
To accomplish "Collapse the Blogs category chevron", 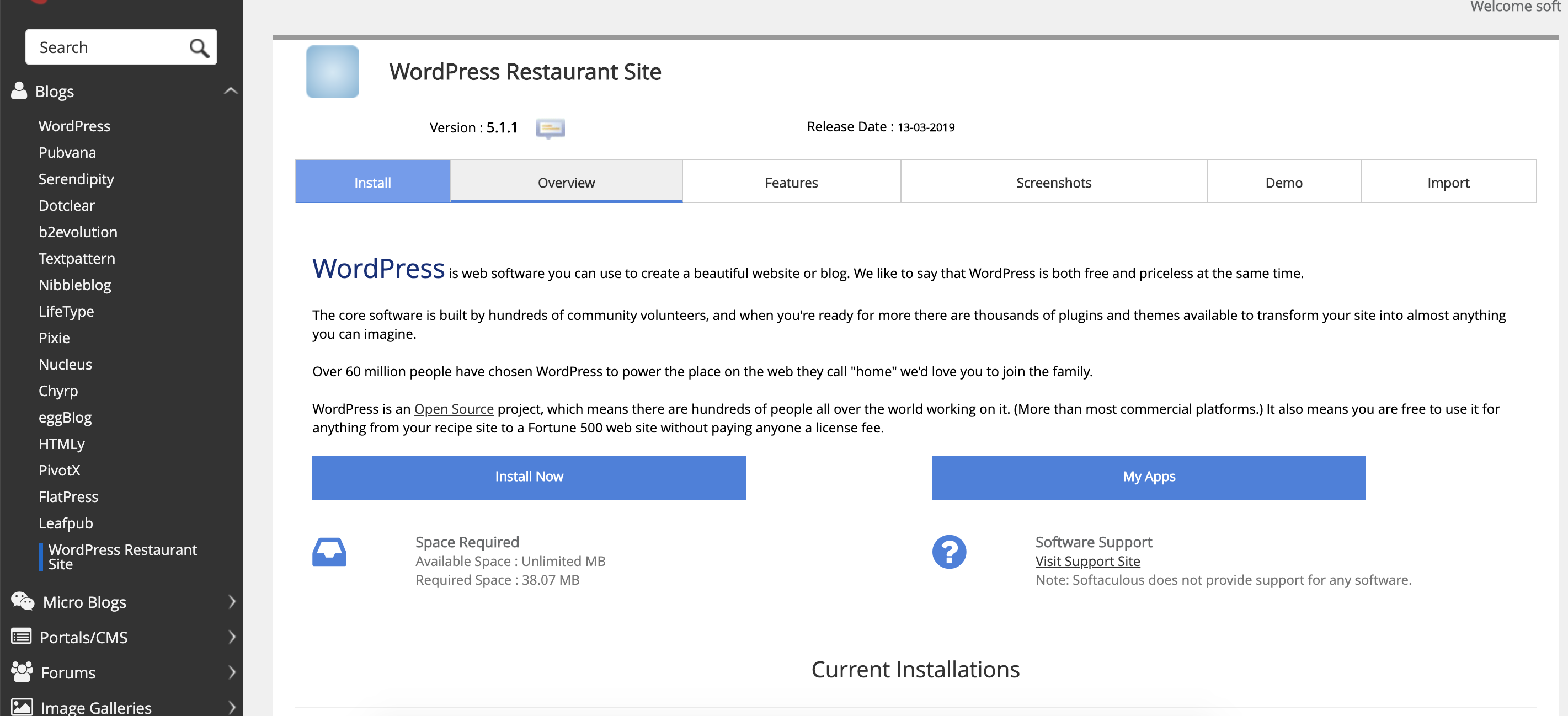I will click(x=230, y=90).
